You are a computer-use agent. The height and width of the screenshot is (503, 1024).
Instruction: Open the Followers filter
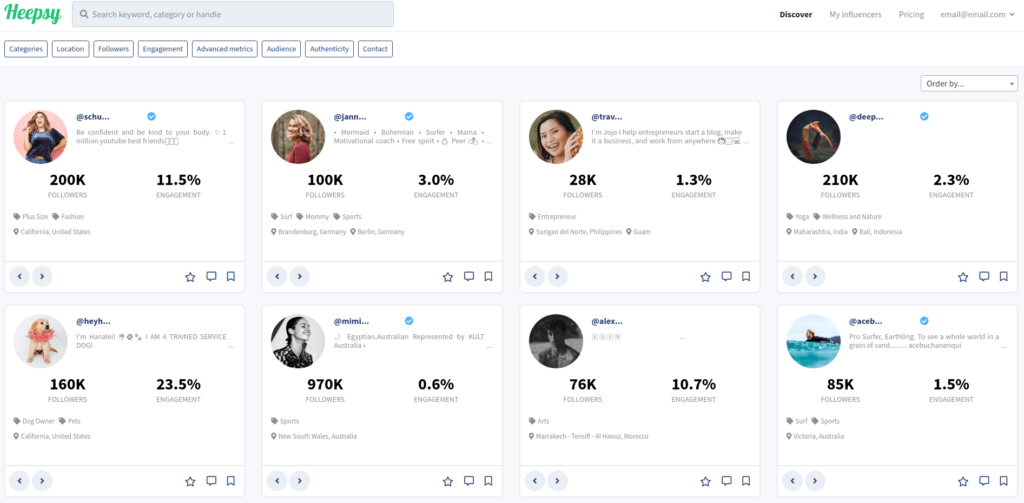coord(113,49)
